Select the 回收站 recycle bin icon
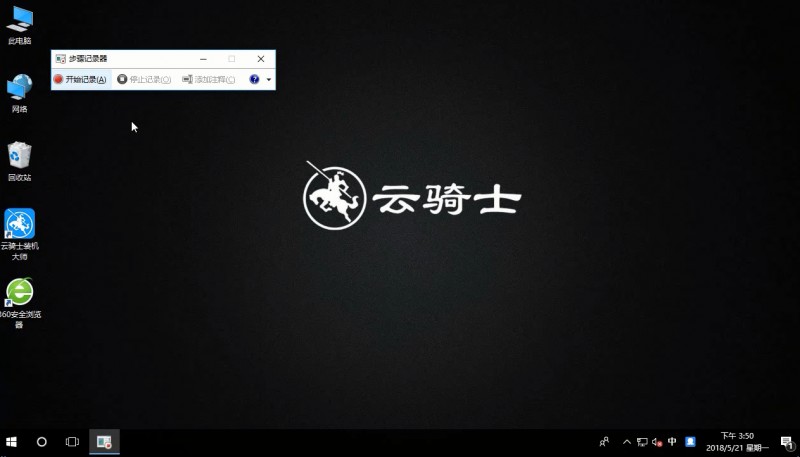800x457 pixels. click(20, 161)
